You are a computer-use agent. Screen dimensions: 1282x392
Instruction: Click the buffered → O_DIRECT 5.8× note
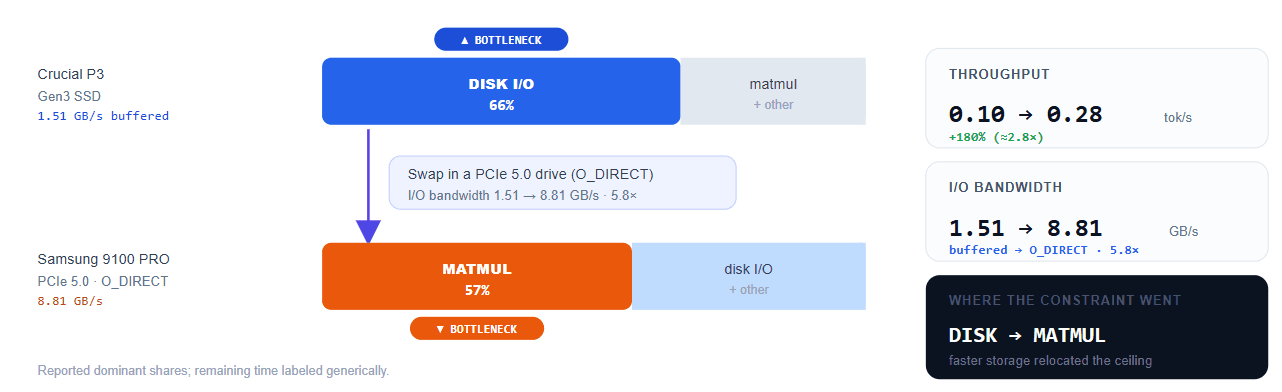(x=1044, y=250)
